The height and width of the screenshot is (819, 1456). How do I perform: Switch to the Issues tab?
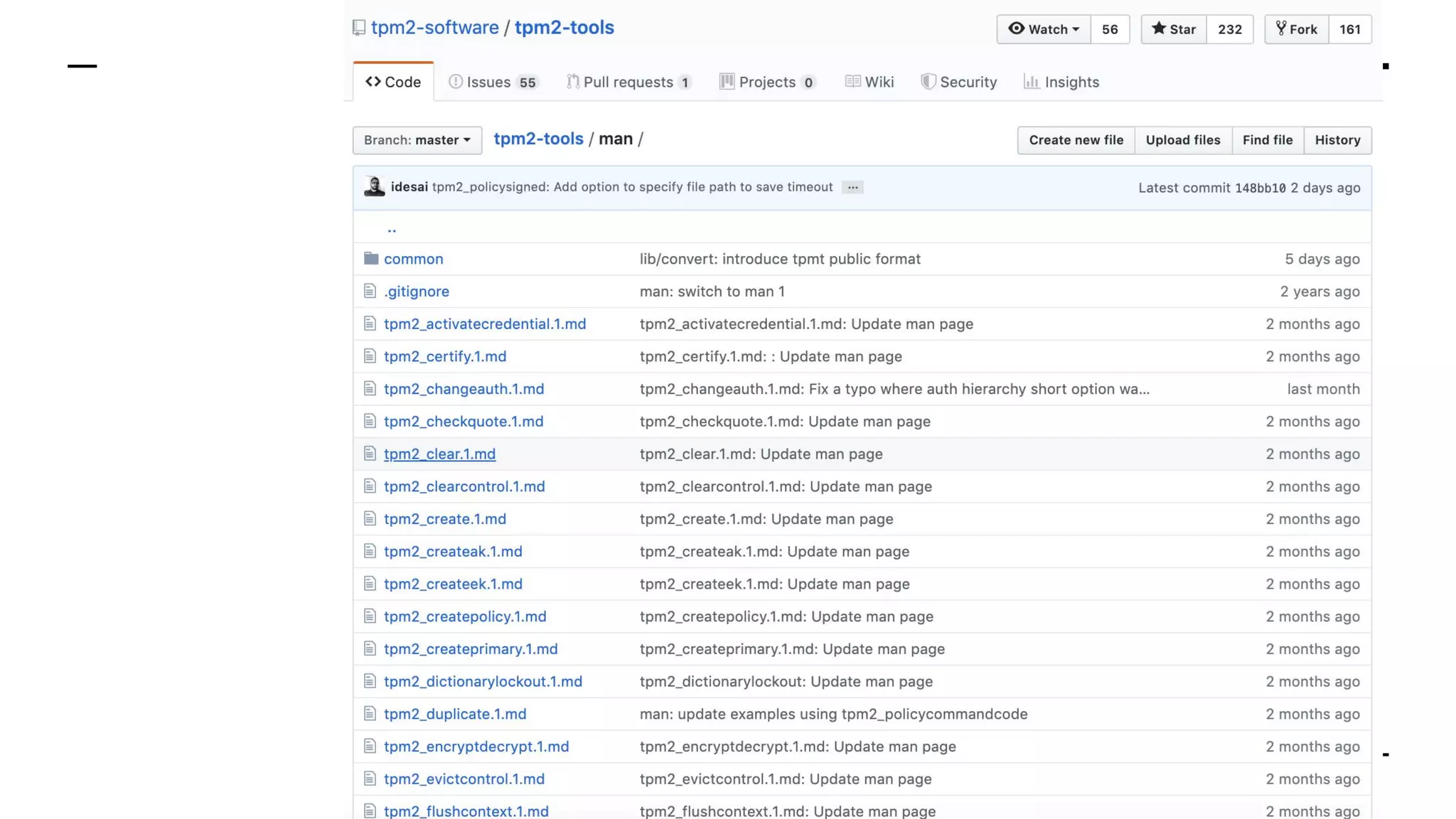(493, 82)
